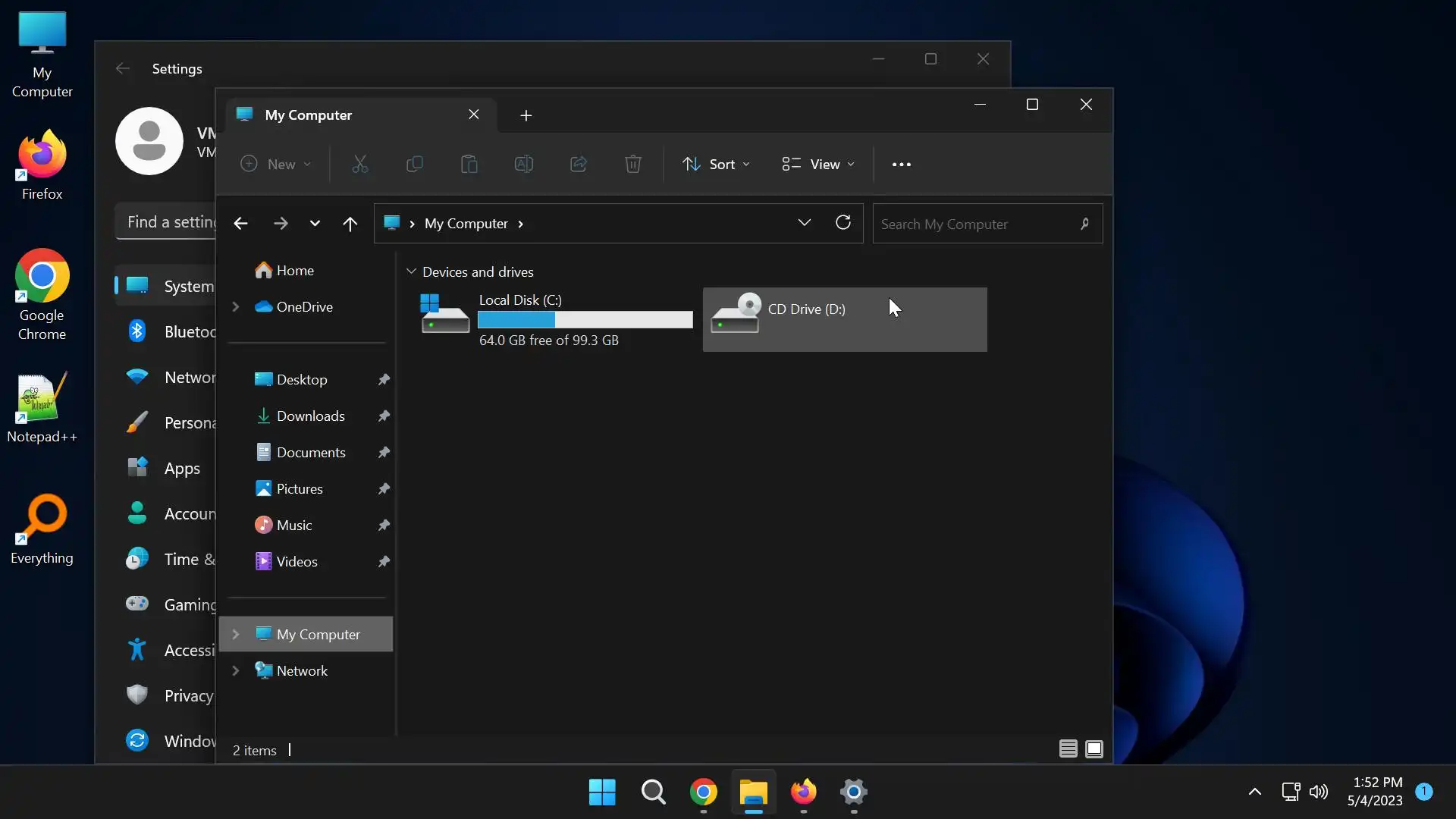
Task: Go to Home in navigation pane
Action: [294, 271]
